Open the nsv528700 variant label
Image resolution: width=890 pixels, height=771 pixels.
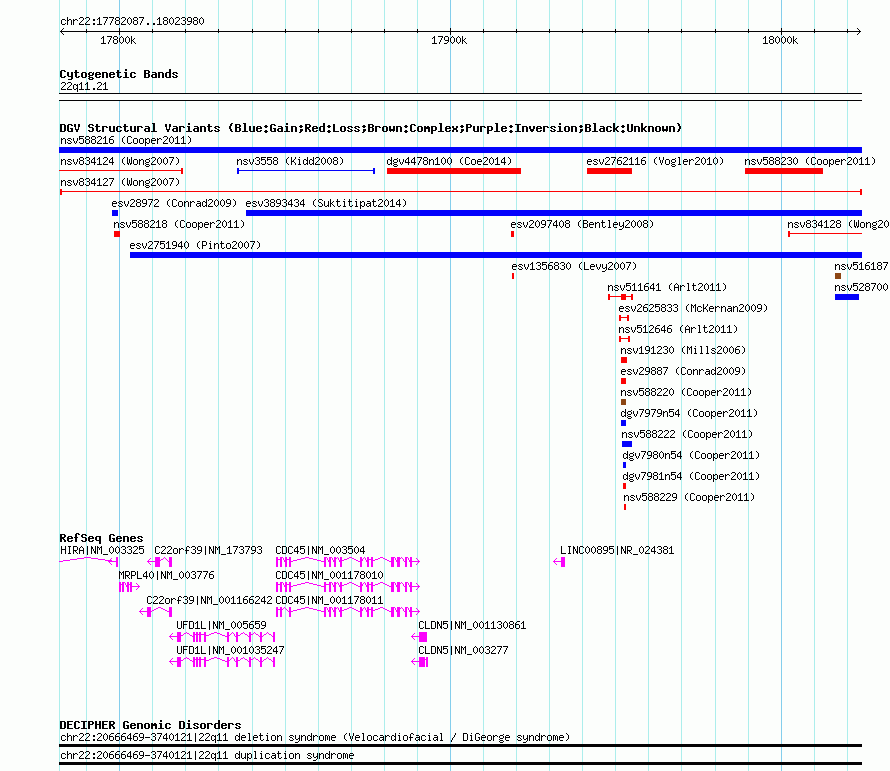(x=861, y=287)
